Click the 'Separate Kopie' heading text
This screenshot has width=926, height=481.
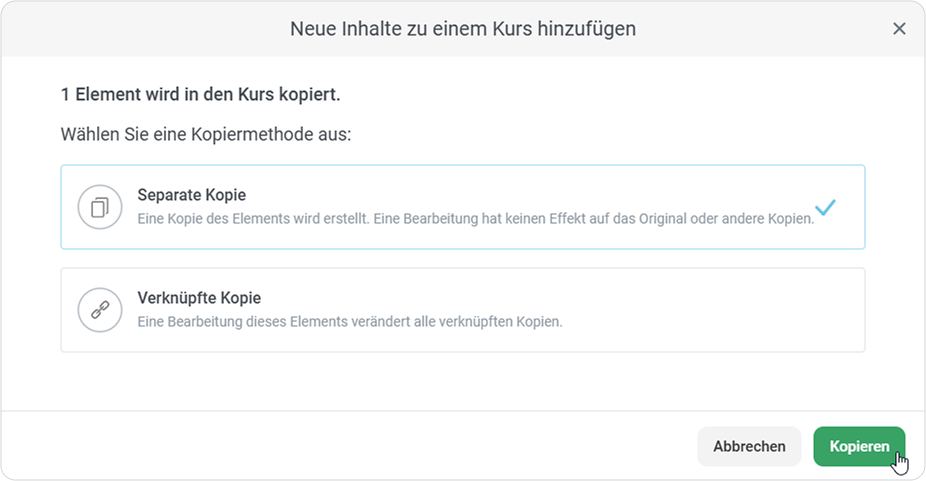[191, 195]
